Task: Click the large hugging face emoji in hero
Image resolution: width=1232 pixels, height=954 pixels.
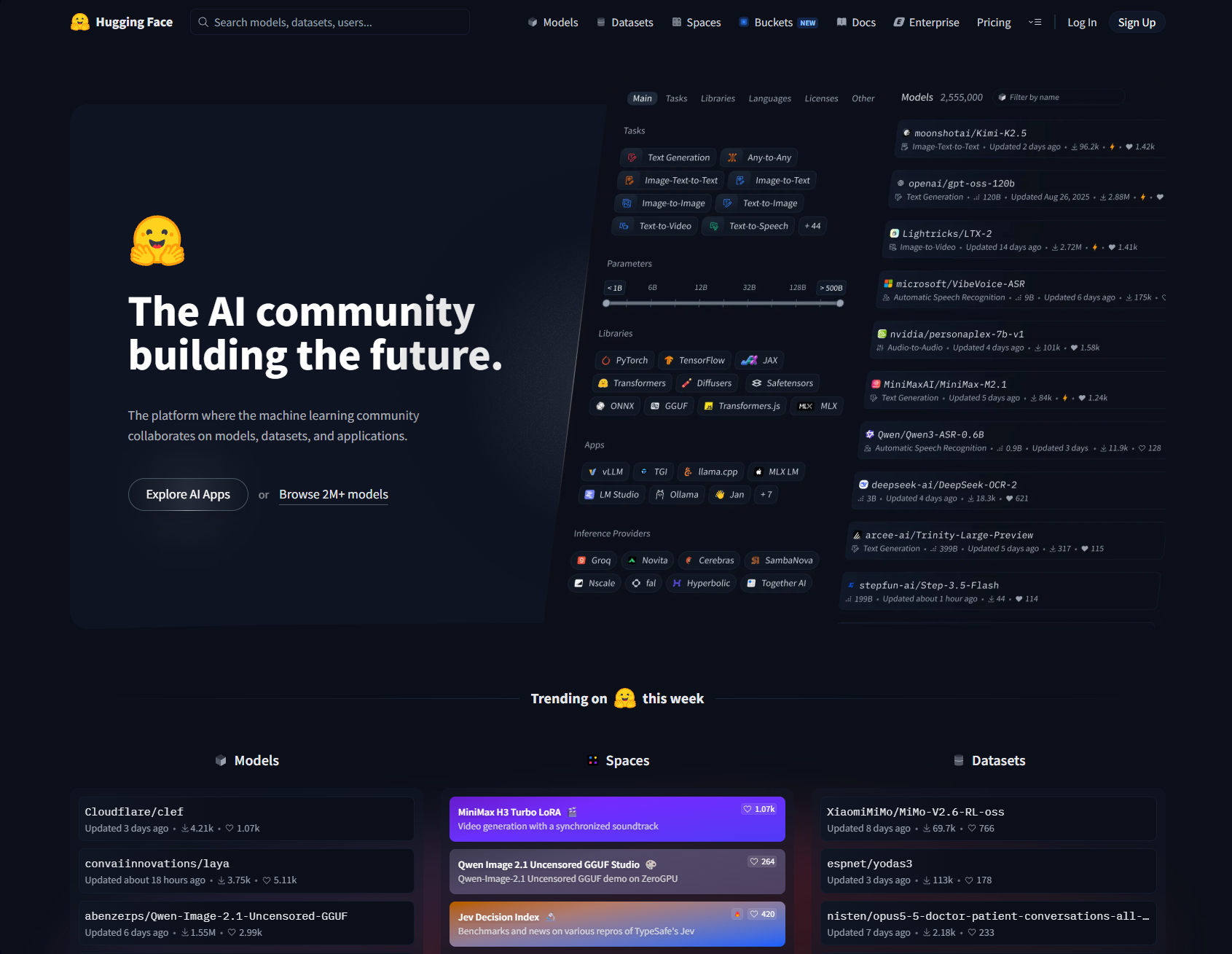Action: click(x=157, y=241)
